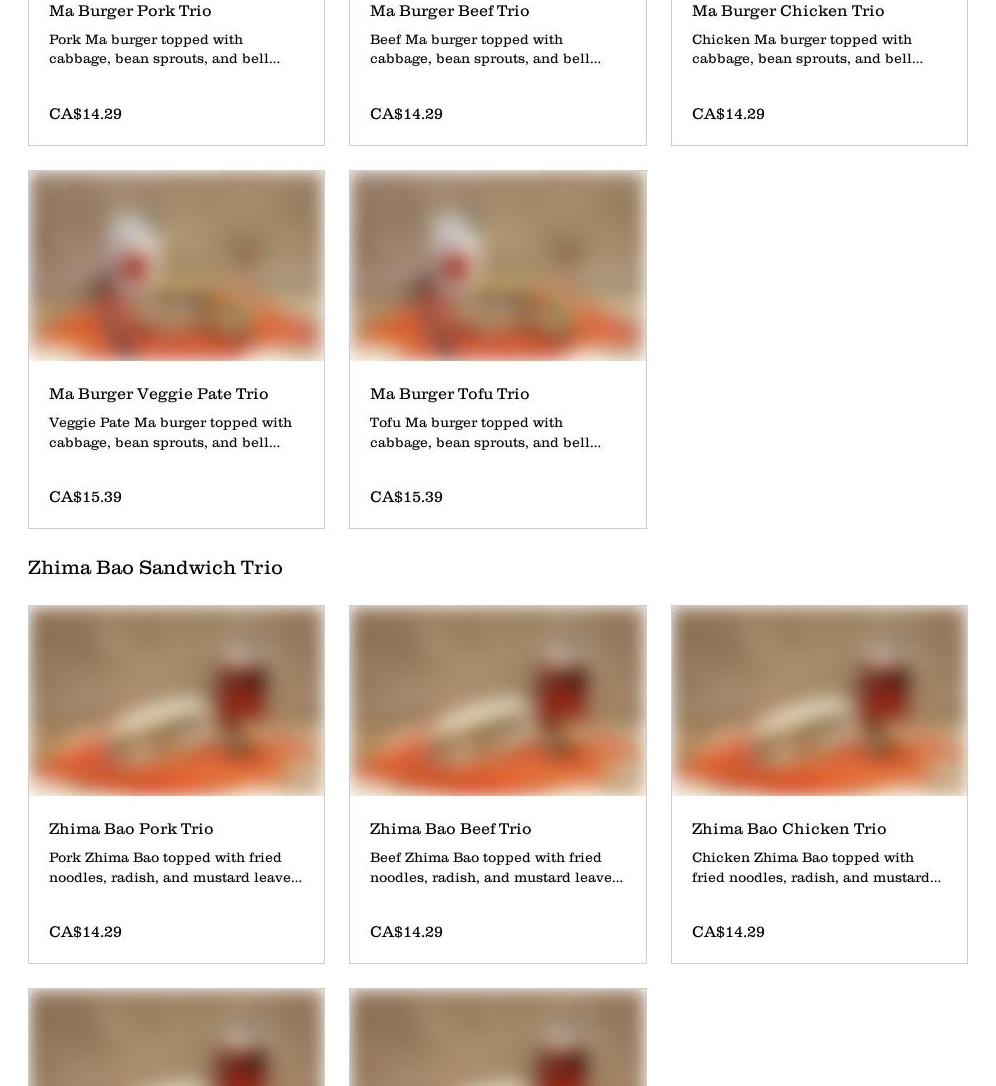Click the Ma Burger Tofu Trio photo
Image resolution: width=996 pixels, height=1086 pixels.
(497, 265)
